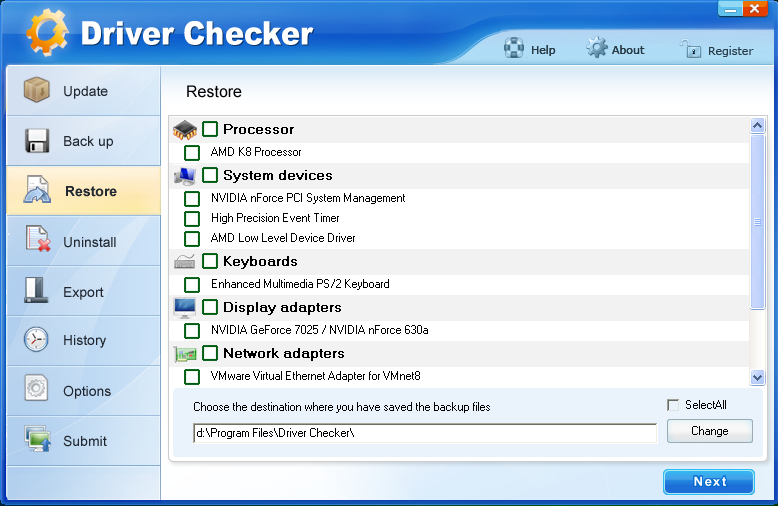
Task: Select the Restore tab label
Action: coord(91,191)
